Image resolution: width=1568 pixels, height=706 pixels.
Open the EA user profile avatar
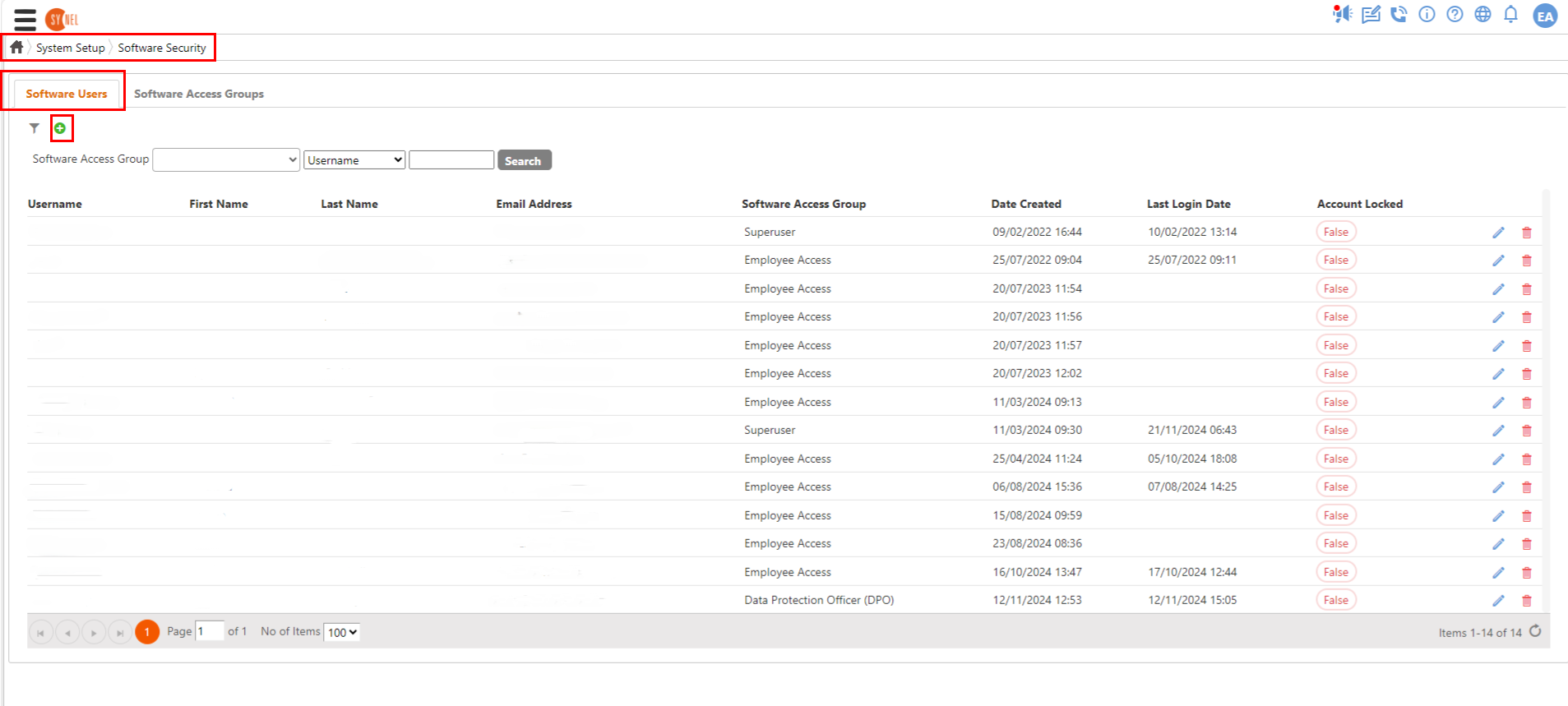point(1545,16)
